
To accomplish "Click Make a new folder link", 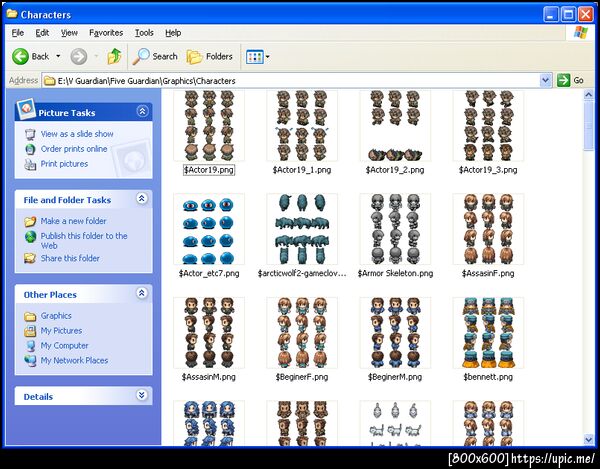I will click(73, 221).
